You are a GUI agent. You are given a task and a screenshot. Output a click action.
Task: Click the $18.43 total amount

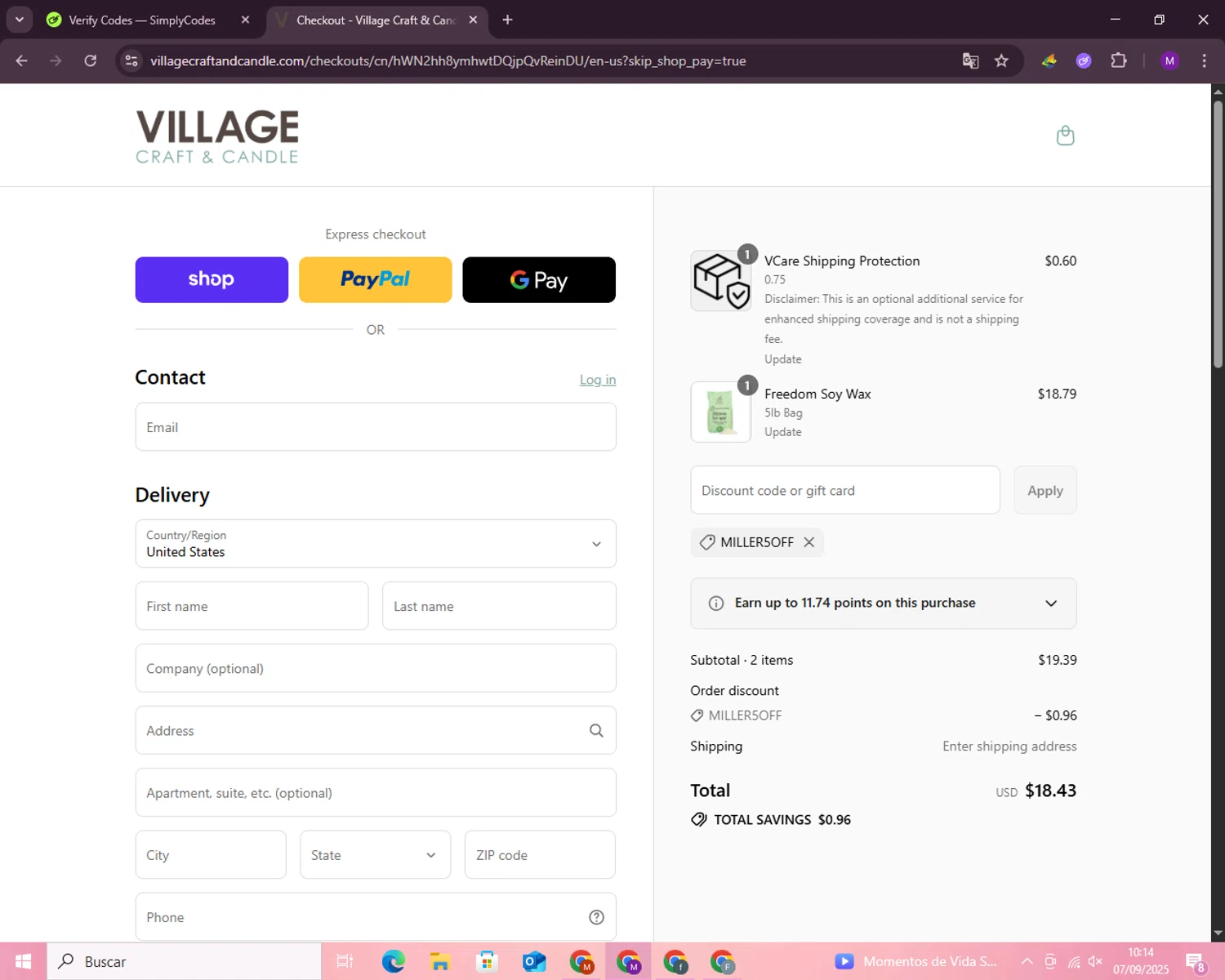(1050, 791)
